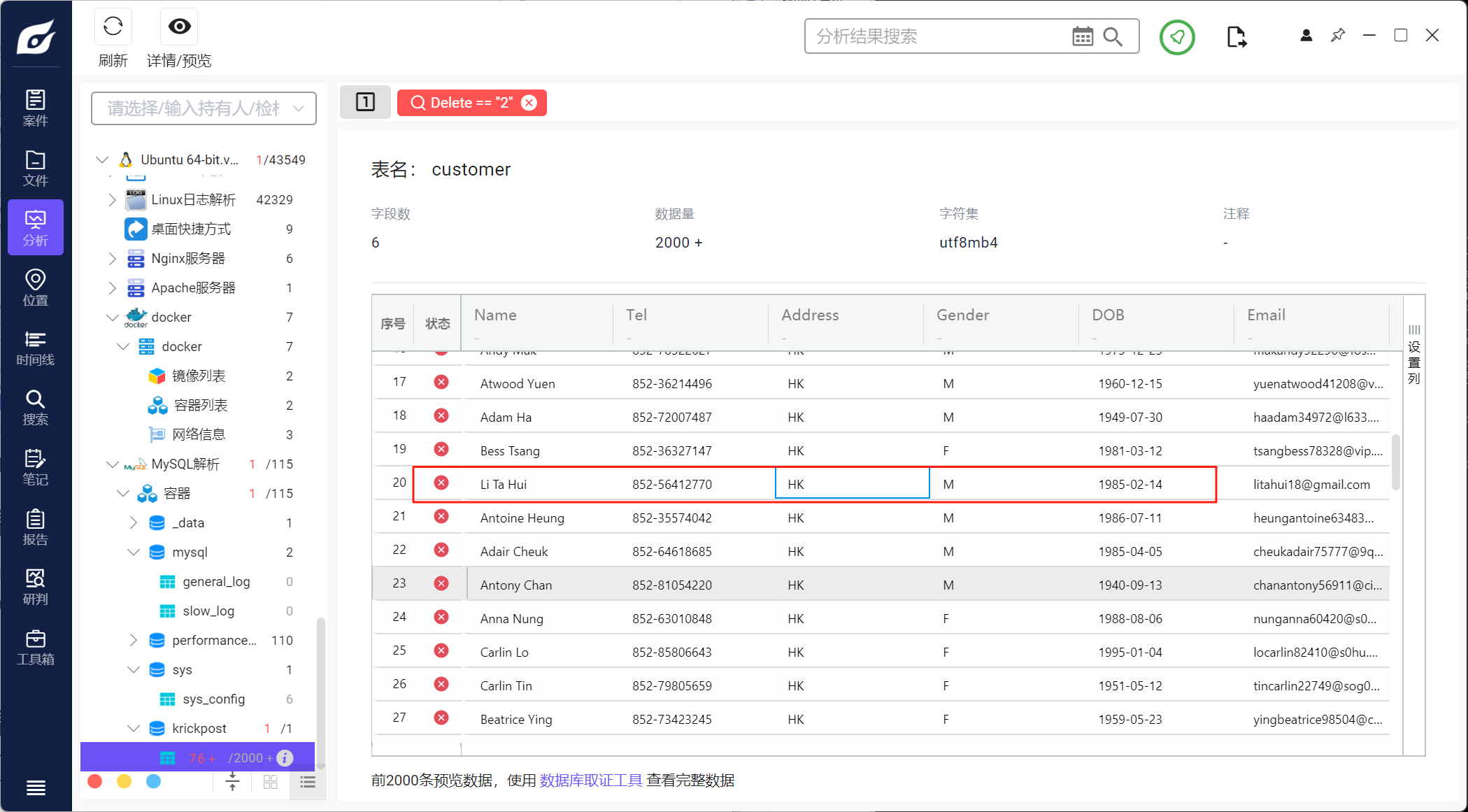
Task: Select the Cases (案件) sidebar menu
Action: [x=35, y=108]
